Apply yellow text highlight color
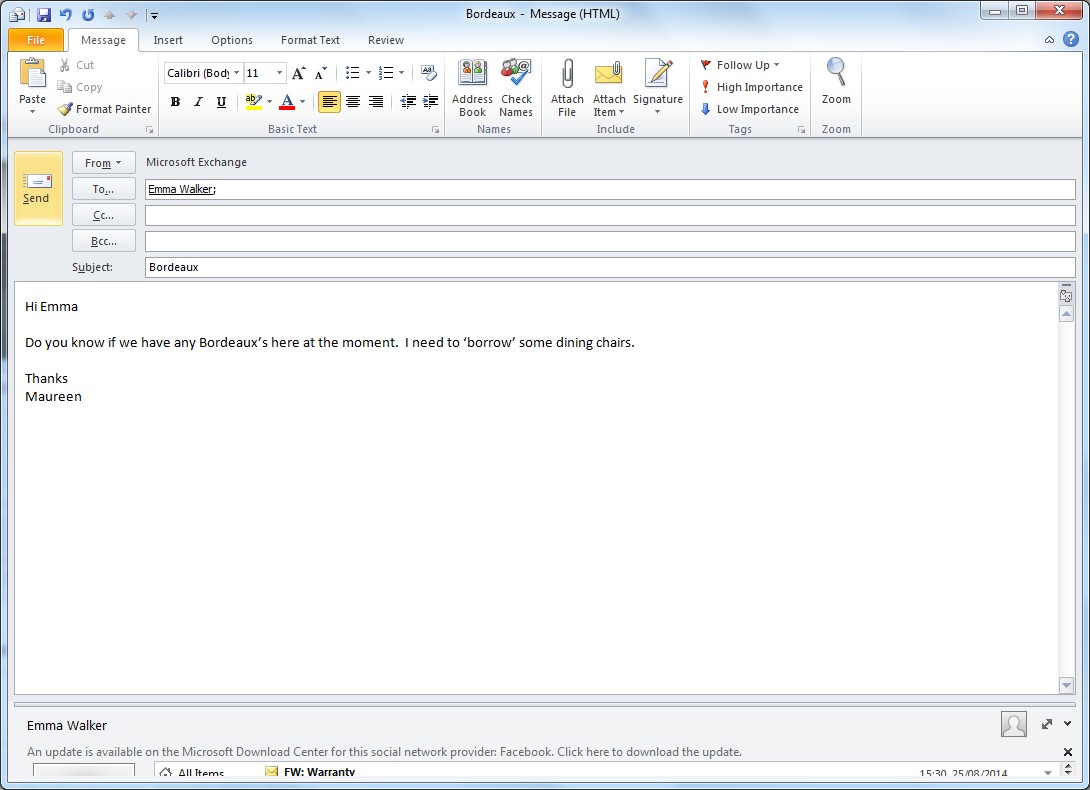Screen dimensions: 1090x790 tap(254, 102)
